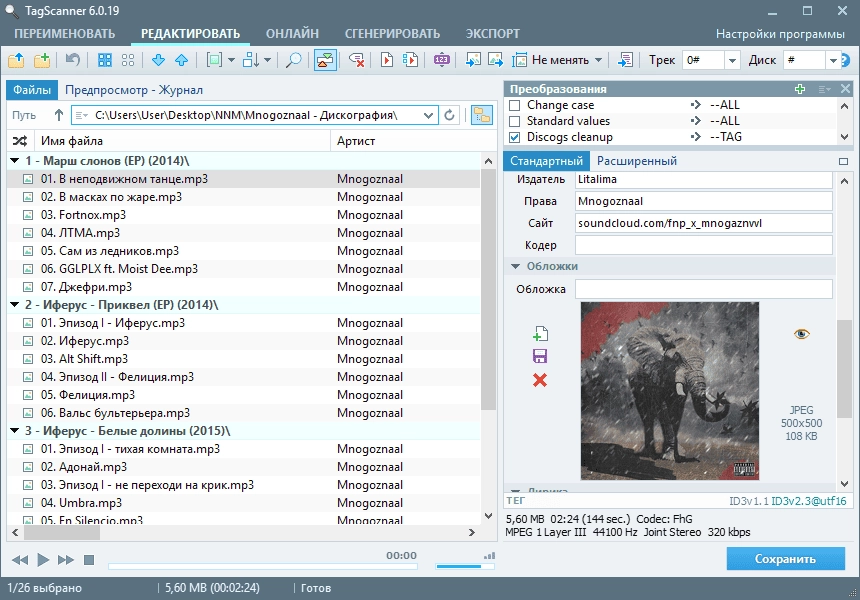The image size is (860, 600).
Task: Click the deselect all files grid icon
Action: tap(128, 60)
